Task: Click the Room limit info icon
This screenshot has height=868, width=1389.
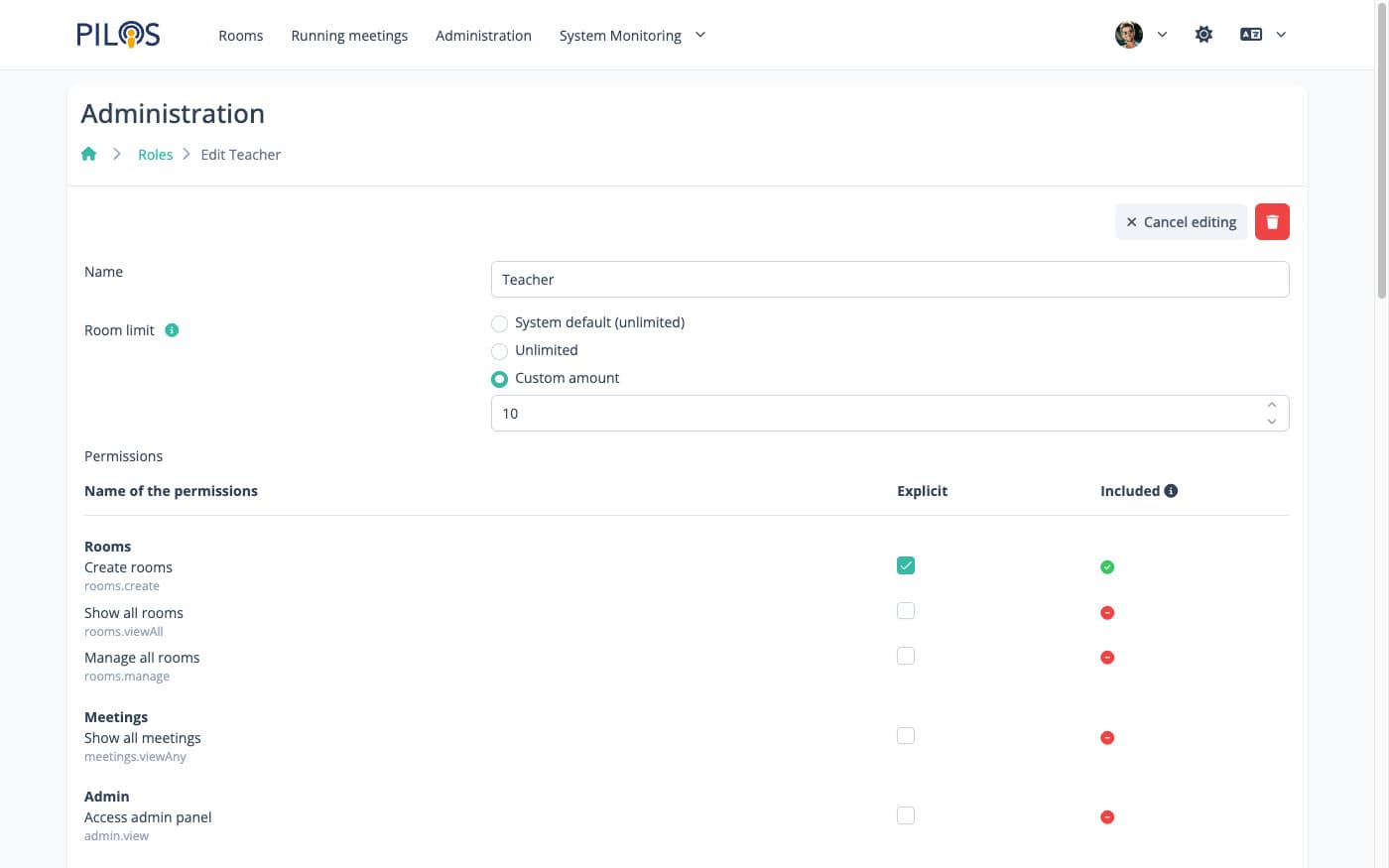Action: pos(172,330)
